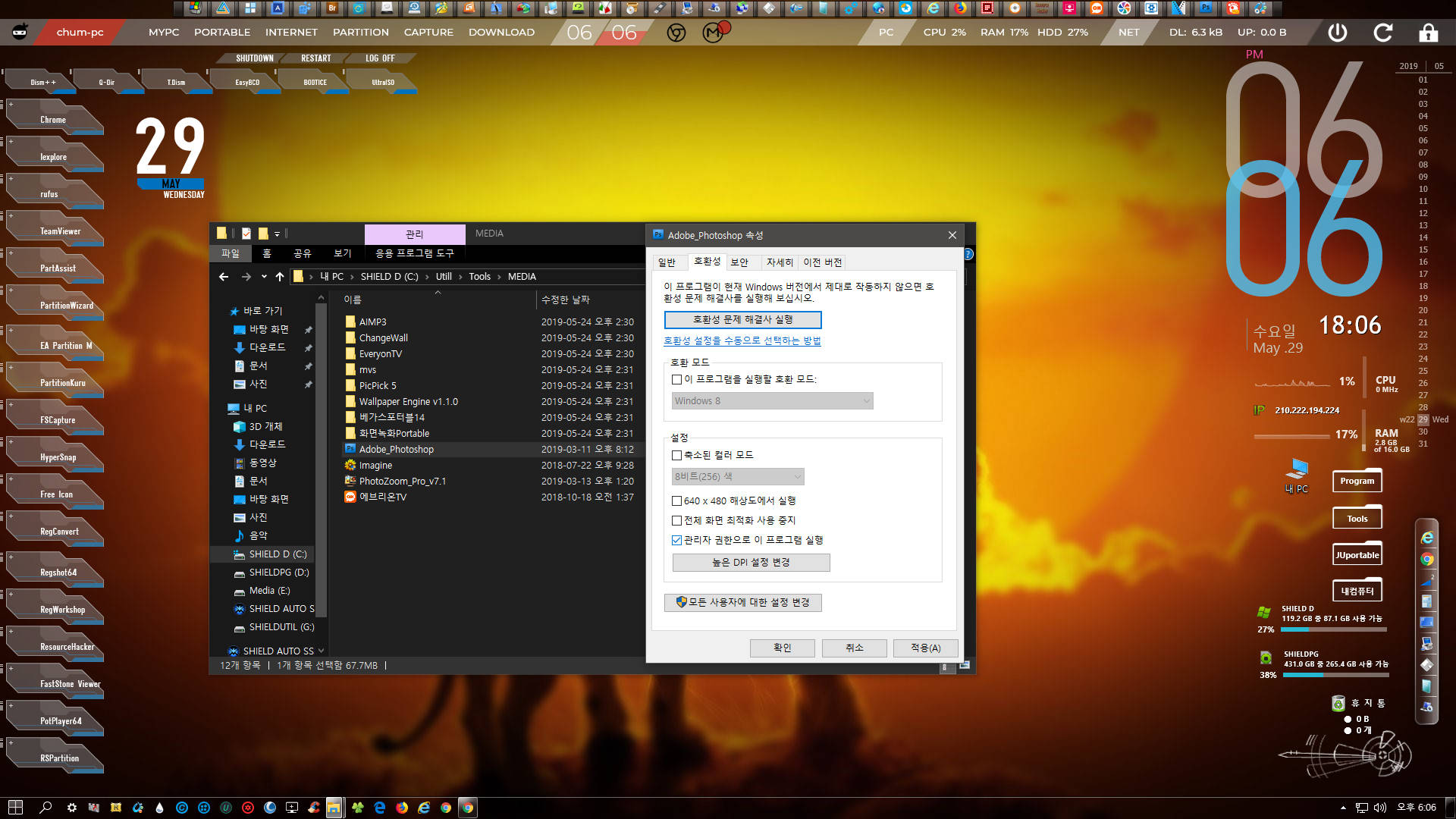Go back in Explorer navigation

pos(224,277)
